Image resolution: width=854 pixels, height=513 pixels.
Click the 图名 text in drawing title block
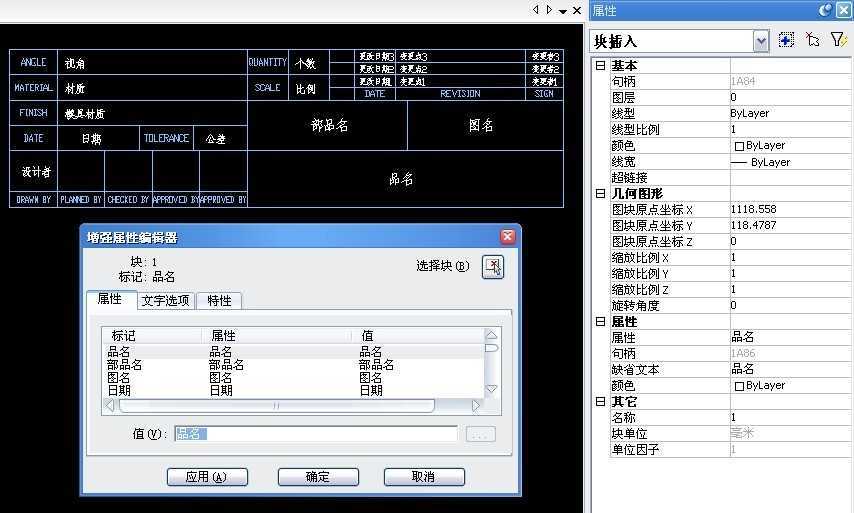(481, 125)
